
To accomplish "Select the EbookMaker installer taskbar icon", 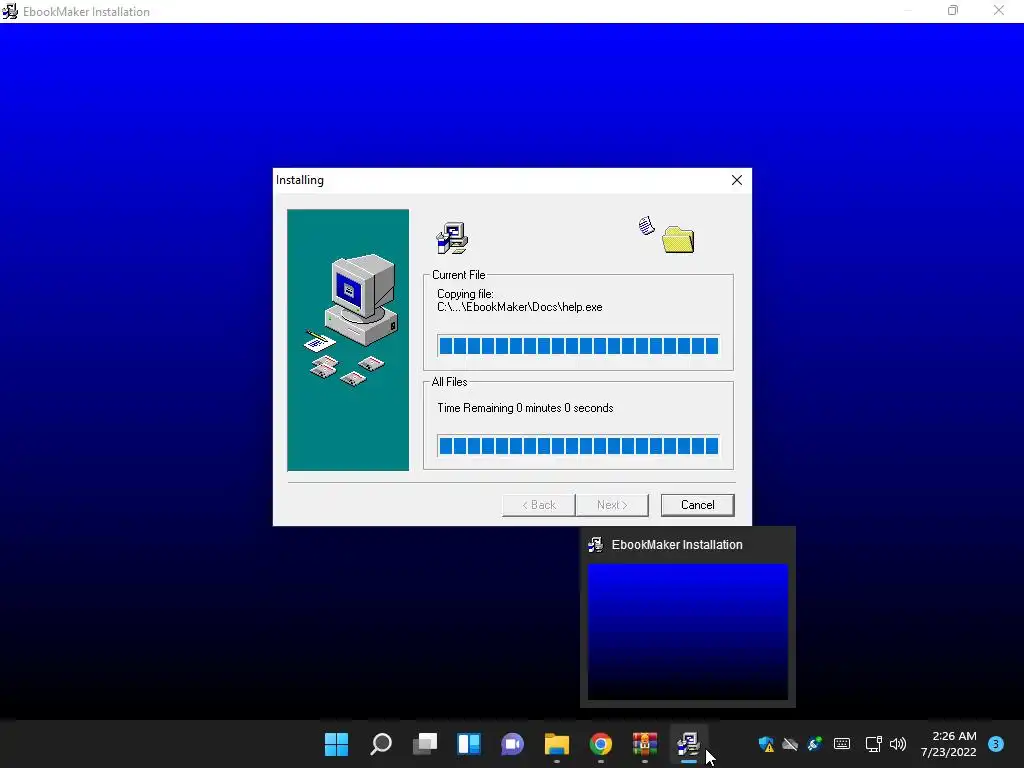I will click(688, 744).
